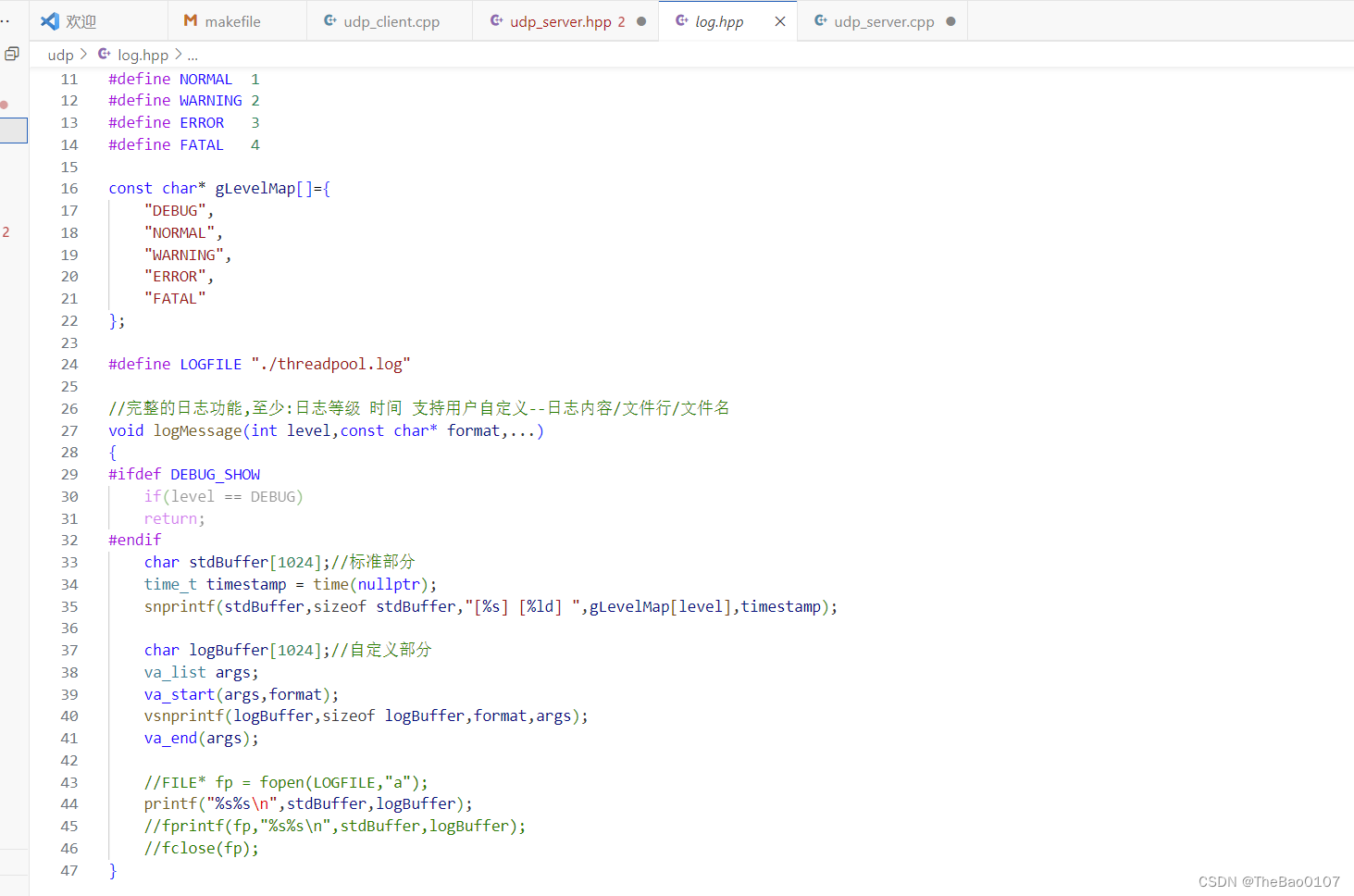Click unsaved dot on udp_server.cpp tab

tap(950, 21)
